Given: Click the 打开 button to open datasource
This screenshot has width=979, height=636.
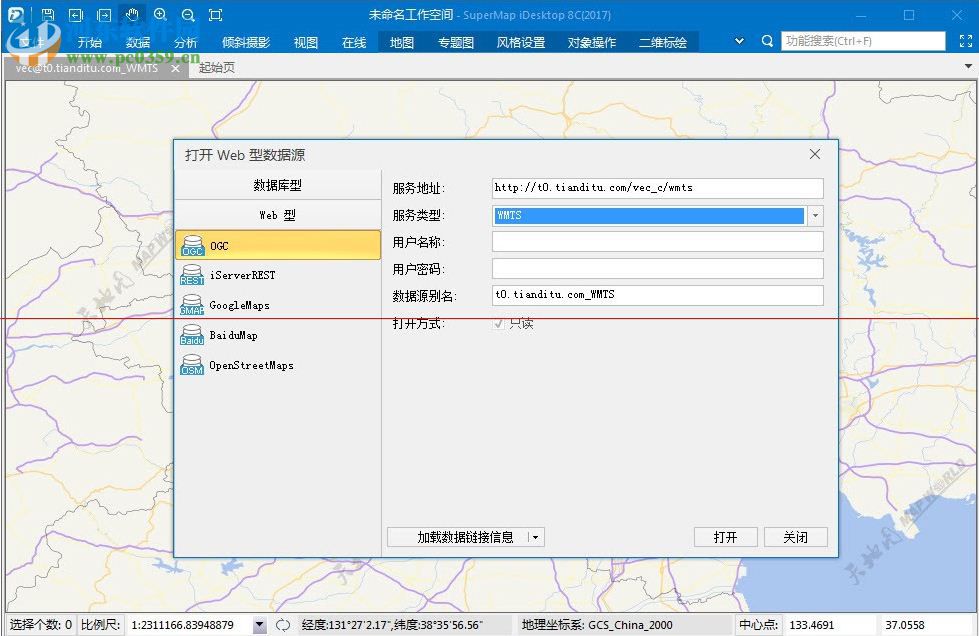Looking at the screenshot, I should point(725,537).
